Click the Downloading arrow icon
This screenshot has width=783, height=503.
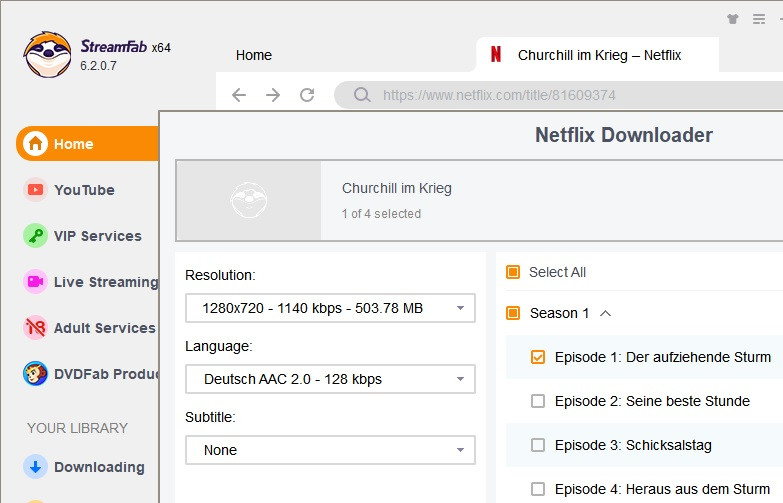coord(35,467)
